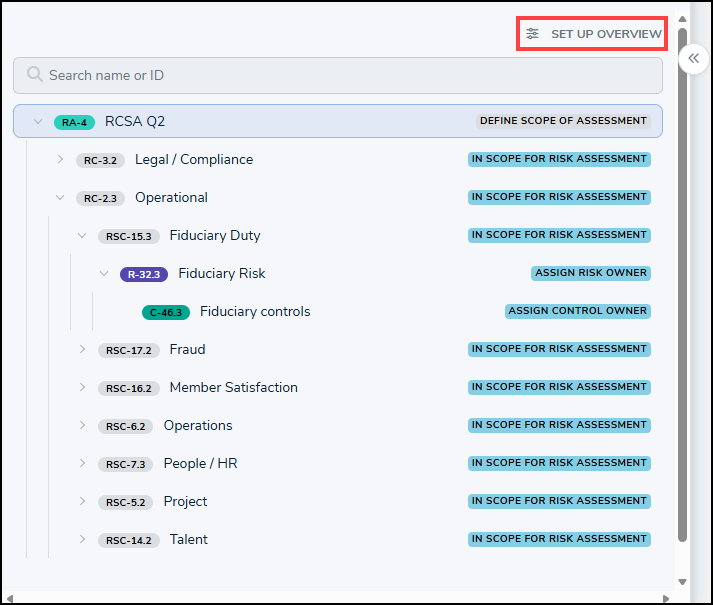Click the Assign Risk Owner status tag
713x605 pixels.
click(x=591, y=273)
